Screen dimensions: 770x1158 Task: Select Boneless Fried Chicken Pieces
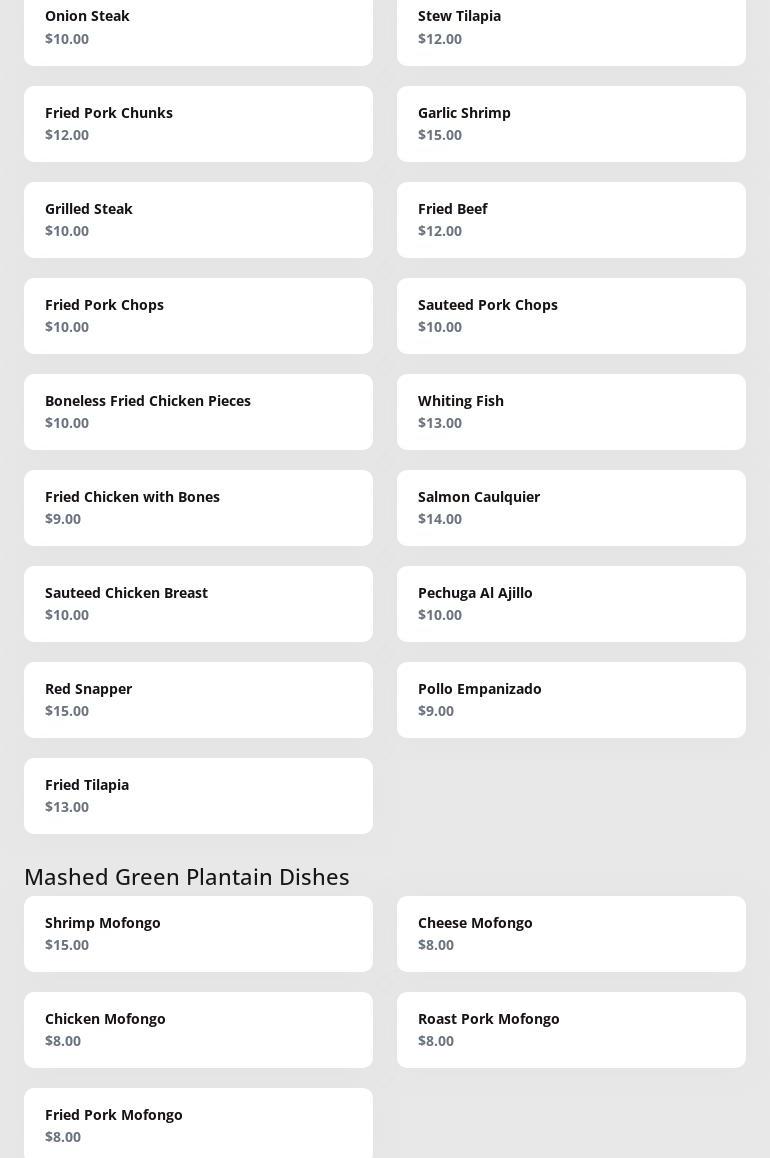198,412
